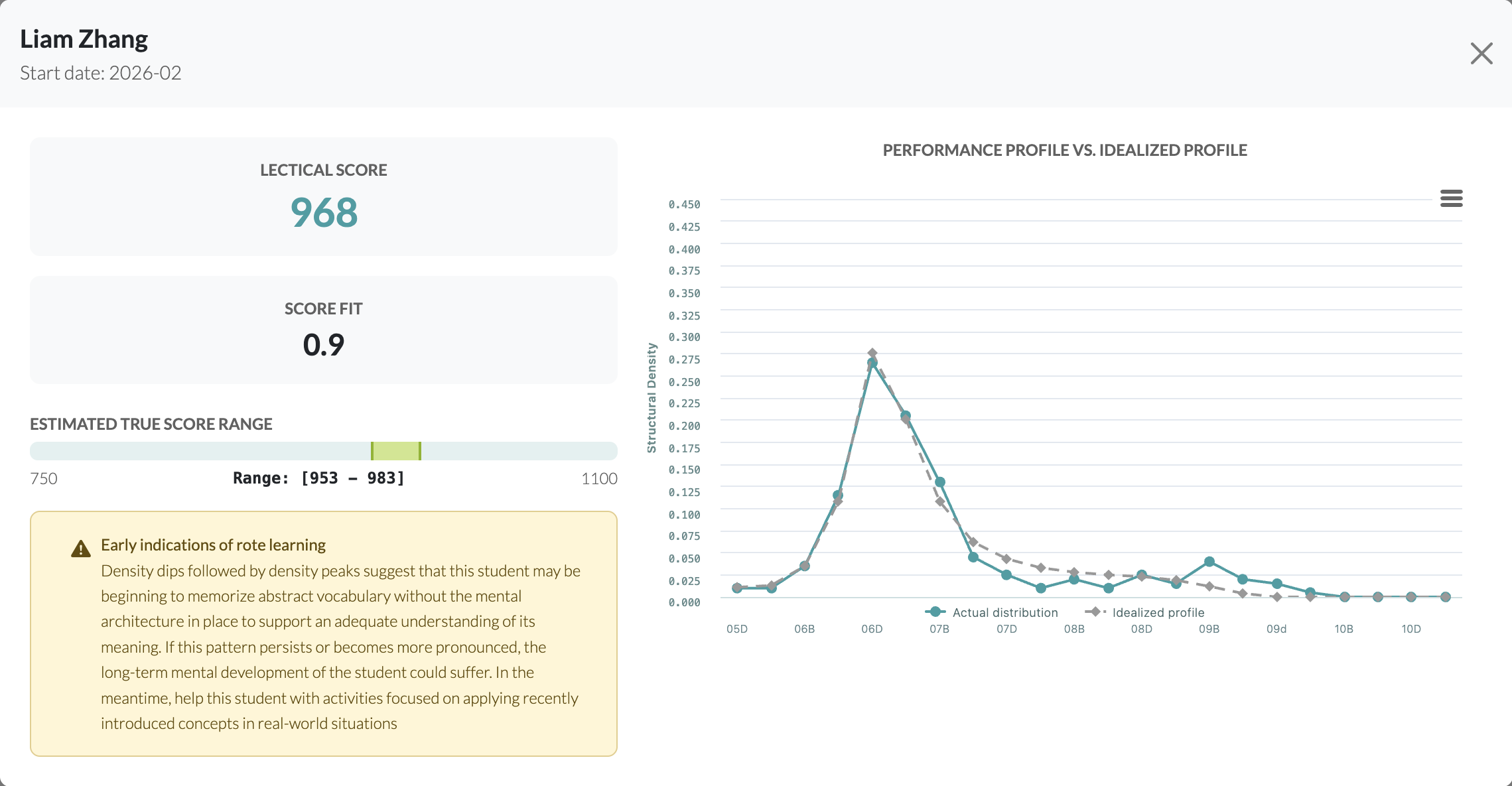Open the chart hamburger menu
Screen dimensions: 1512x786
(1451, 198)
